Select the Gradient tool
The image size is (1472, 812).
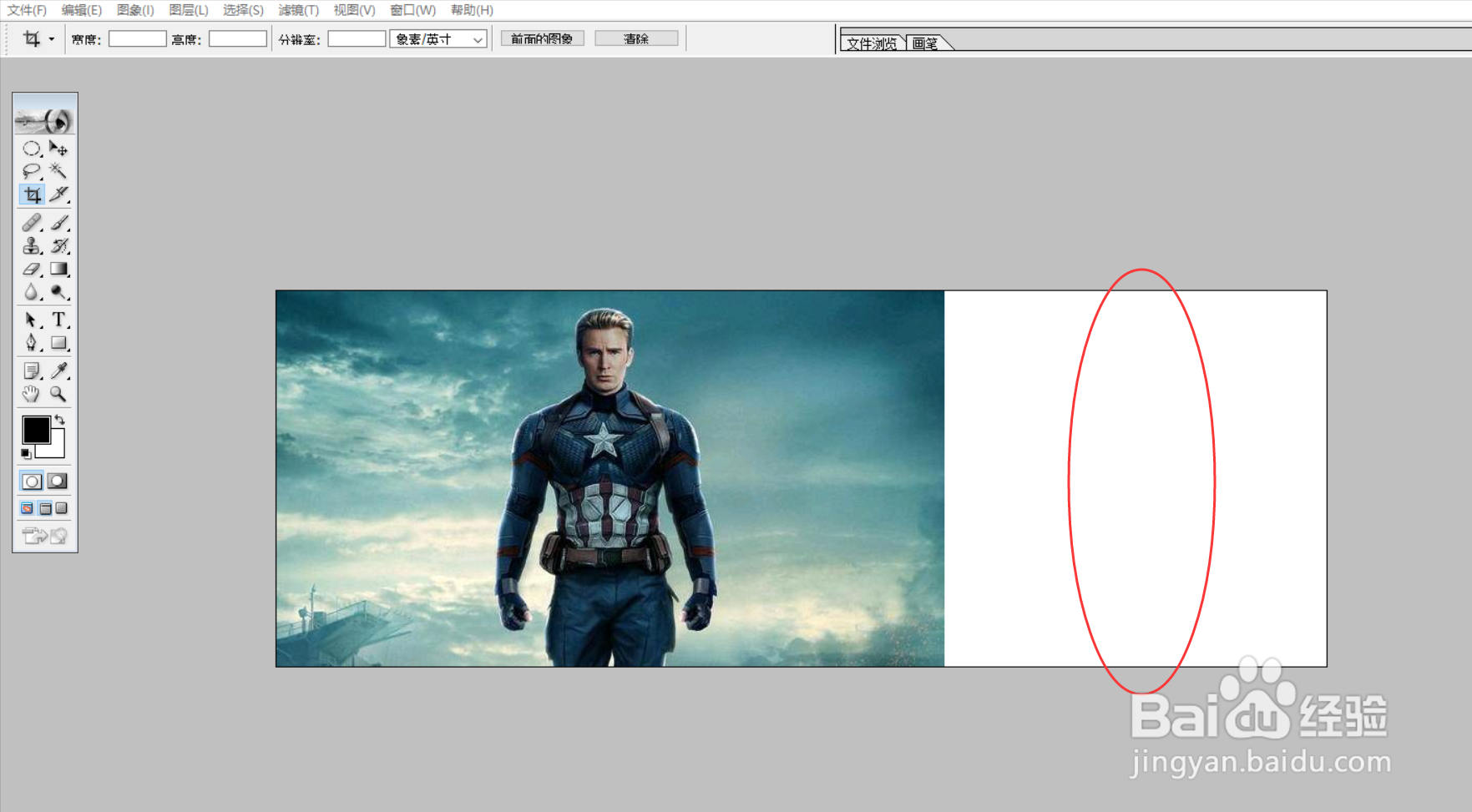[58, 270]
